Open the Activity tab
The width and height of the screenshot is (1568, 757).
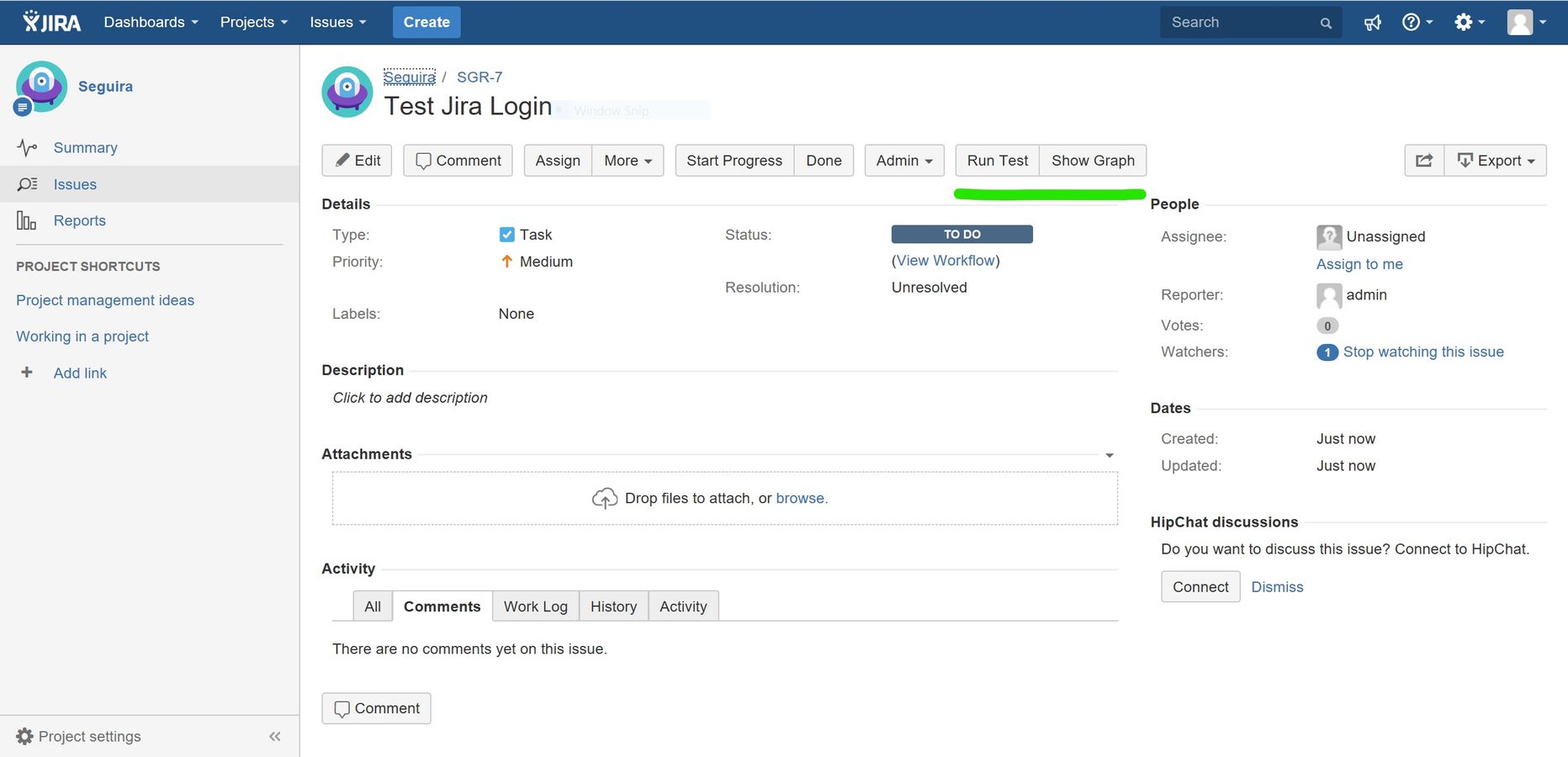click(683, 606)
